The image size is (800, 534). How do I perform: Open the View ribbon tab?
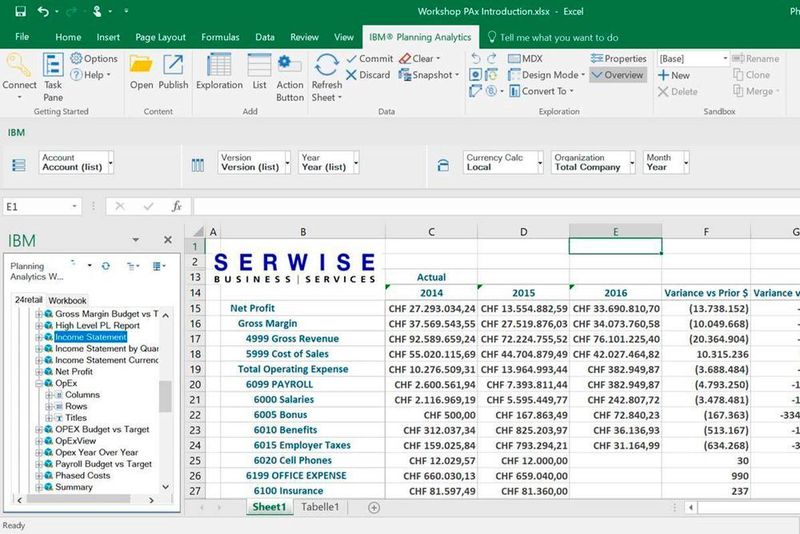click(x=343, y=37)
